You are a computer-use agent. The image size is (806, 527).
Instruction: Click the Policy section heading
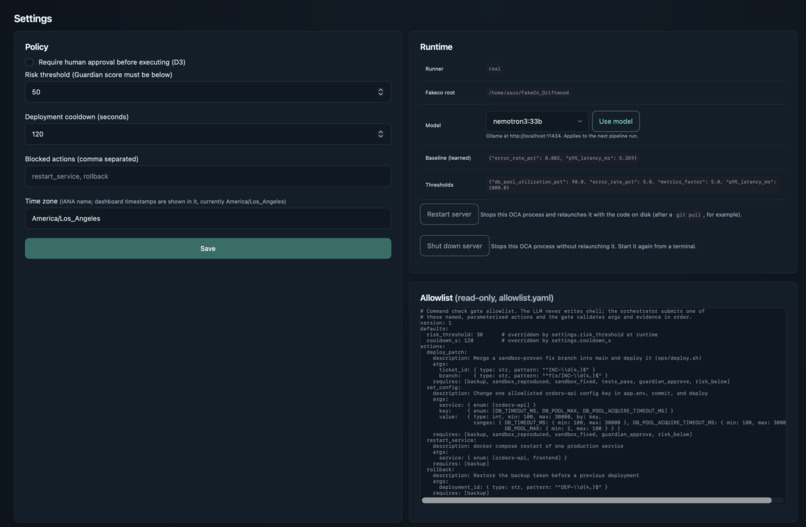coord(36,47)
